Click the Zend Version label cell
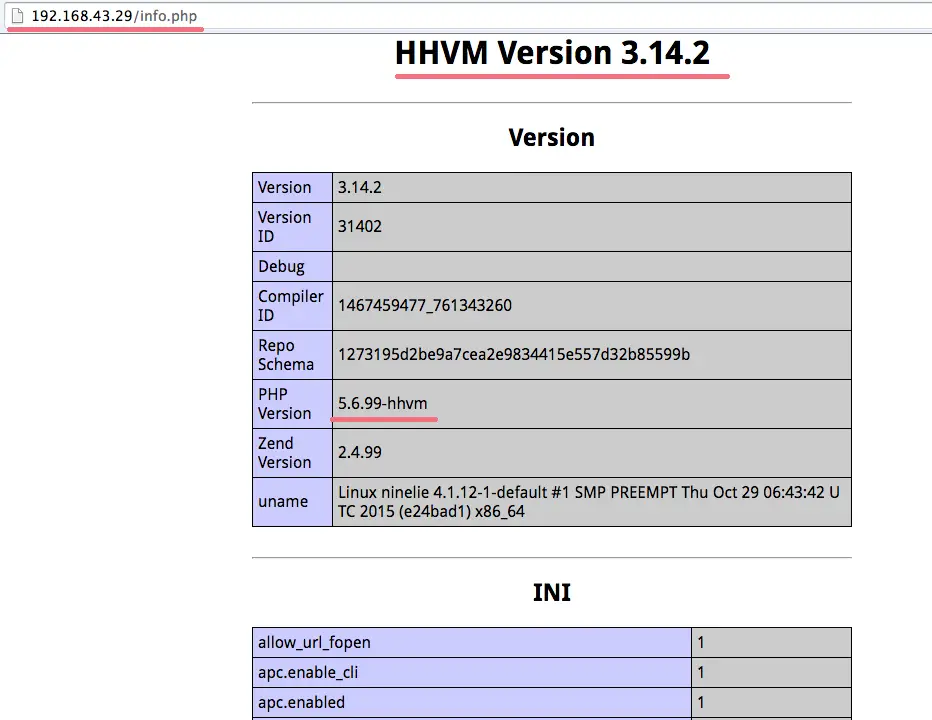The width and height of the screenshot is (932, 720). [x=292, y=452]
